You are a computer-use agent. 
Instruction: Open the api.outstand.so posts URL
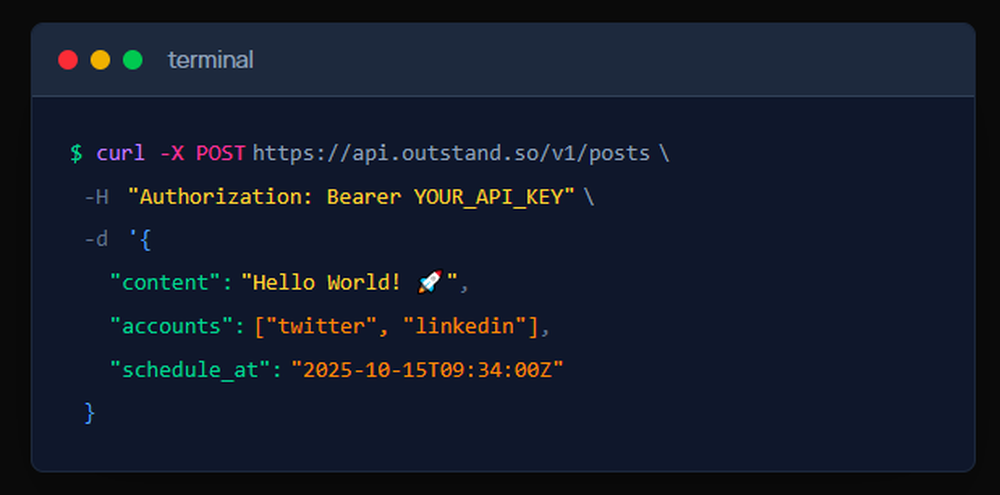(x=451, y=153)
